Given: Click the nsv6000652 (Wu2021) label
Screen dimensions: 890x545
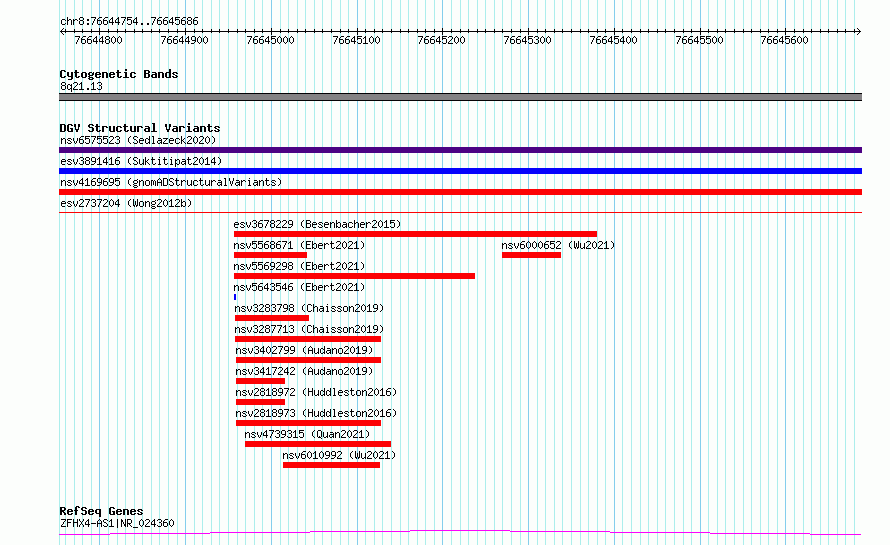Looking at the screenshot, I should pyautogui.click(x=558, y=245).
